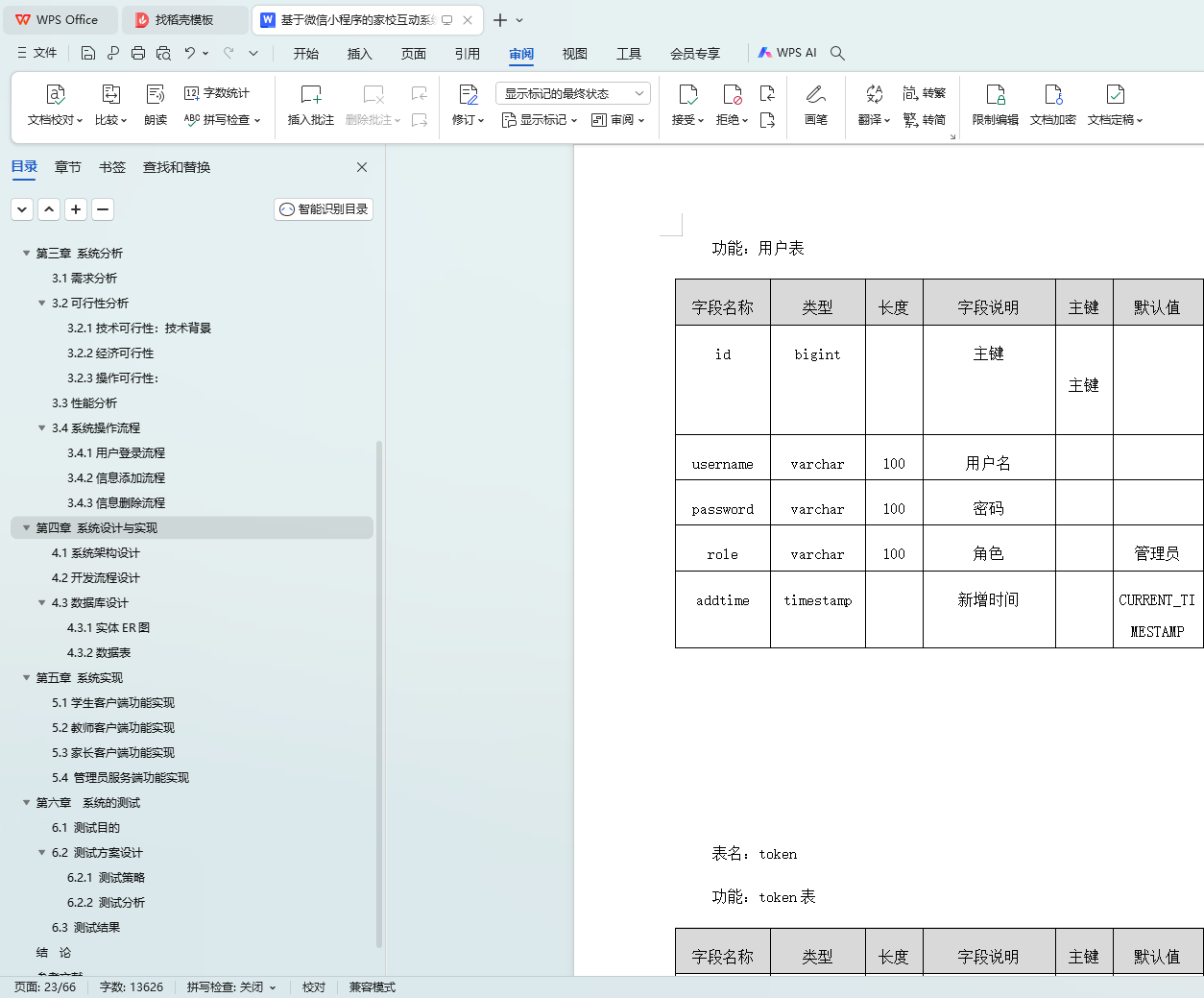Click 文档加密 encrypt document icon
This screenshot has width=1204, height=998.
coord(1053,94)
